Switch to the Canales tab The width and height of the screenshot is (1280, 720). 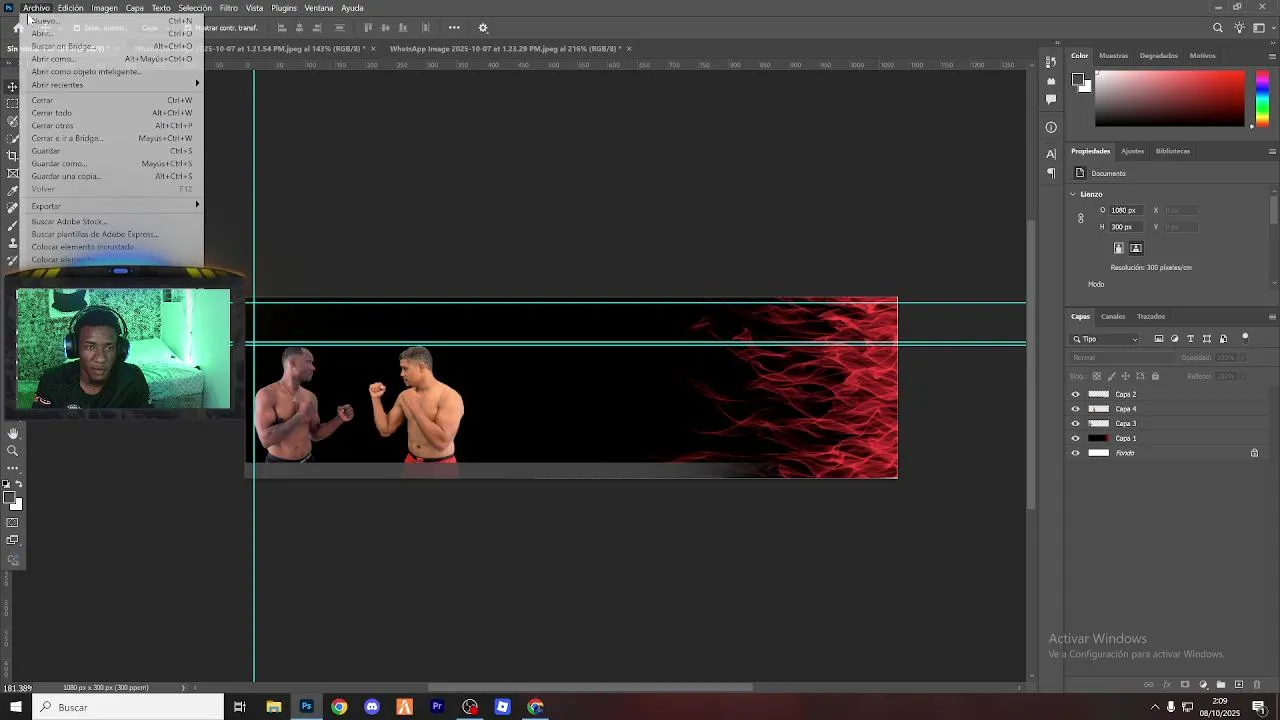(1113, 317)
